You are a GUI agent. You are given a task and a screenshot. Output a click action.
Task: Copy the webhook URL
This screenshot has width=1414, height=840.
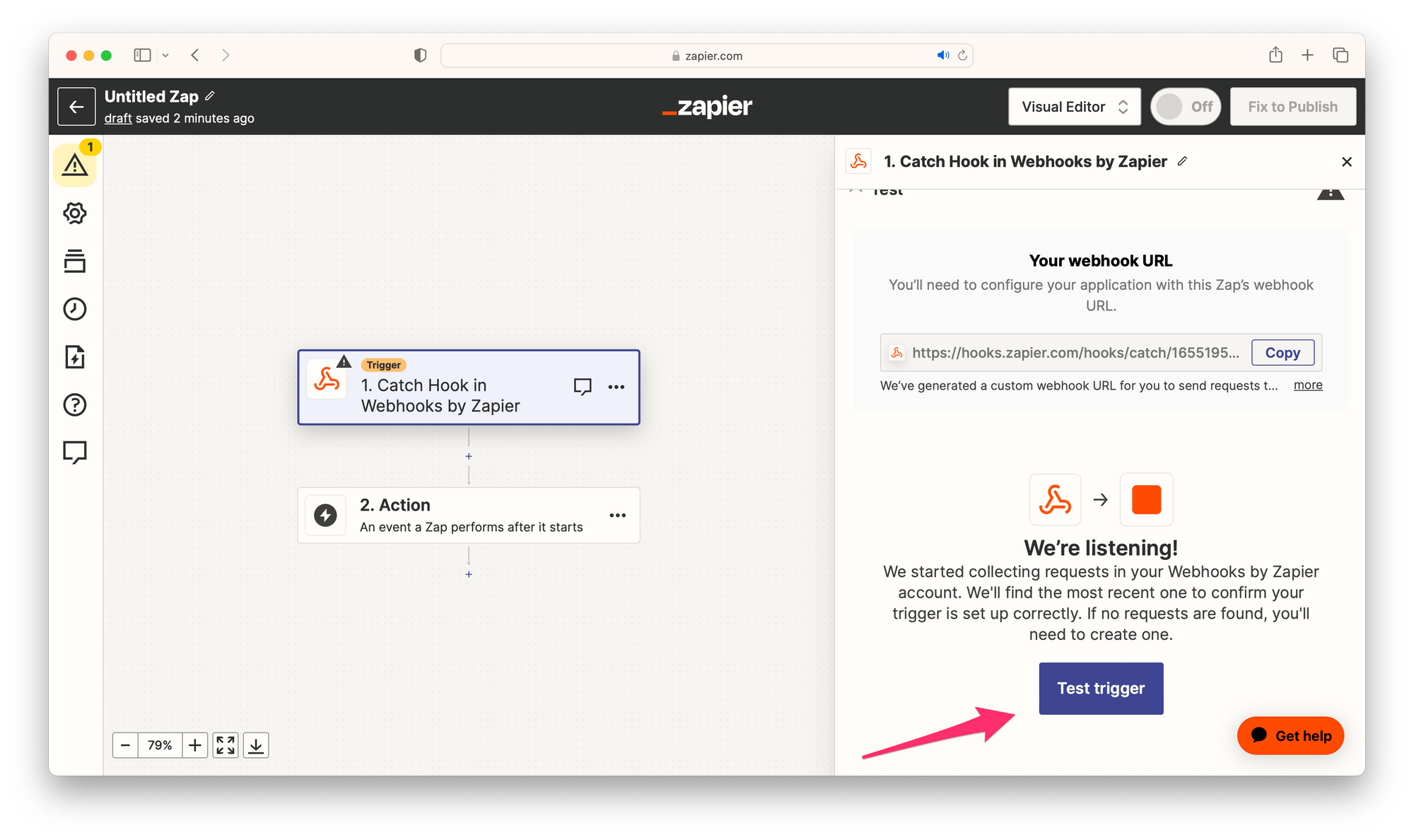(x=1282, y=353)
